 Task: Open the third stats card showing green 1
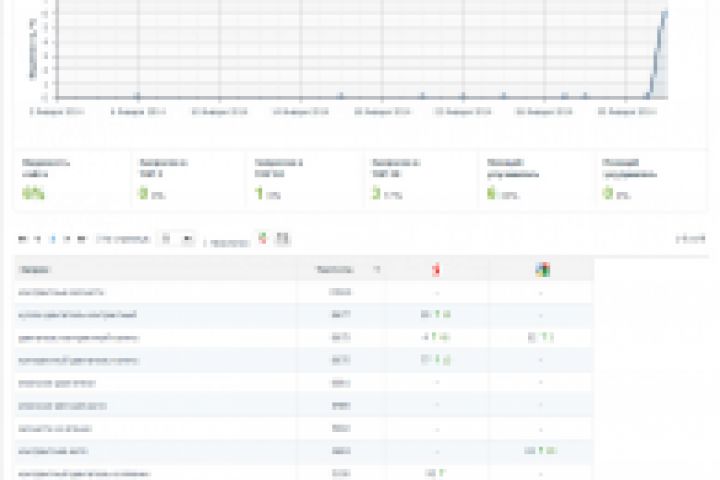[x=304, y=180]
